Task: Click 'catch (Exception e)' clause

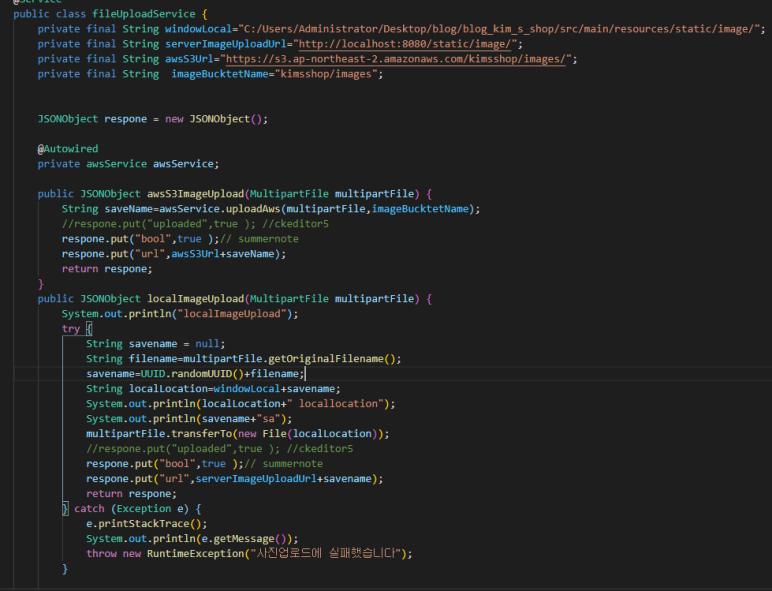Action: tap(131, 509)
